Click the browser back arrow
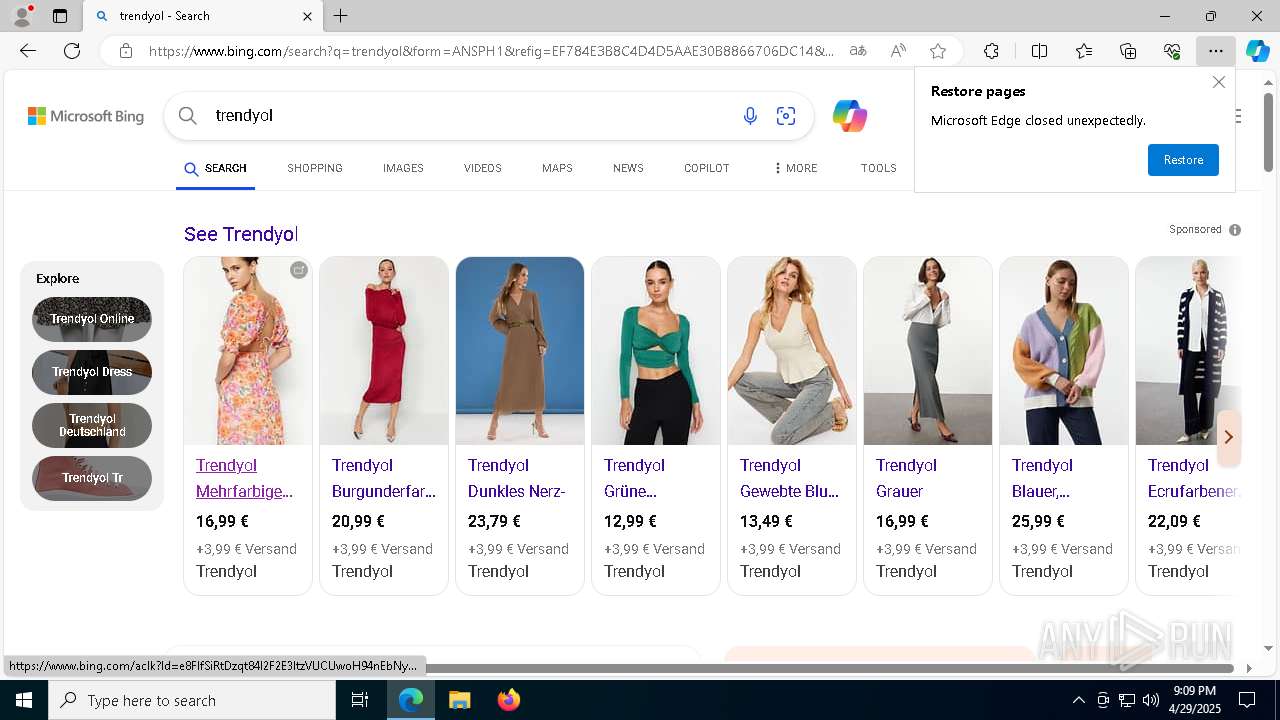Screen dimensions: 1280x720 pyautogui.click(x=28, y=51)
